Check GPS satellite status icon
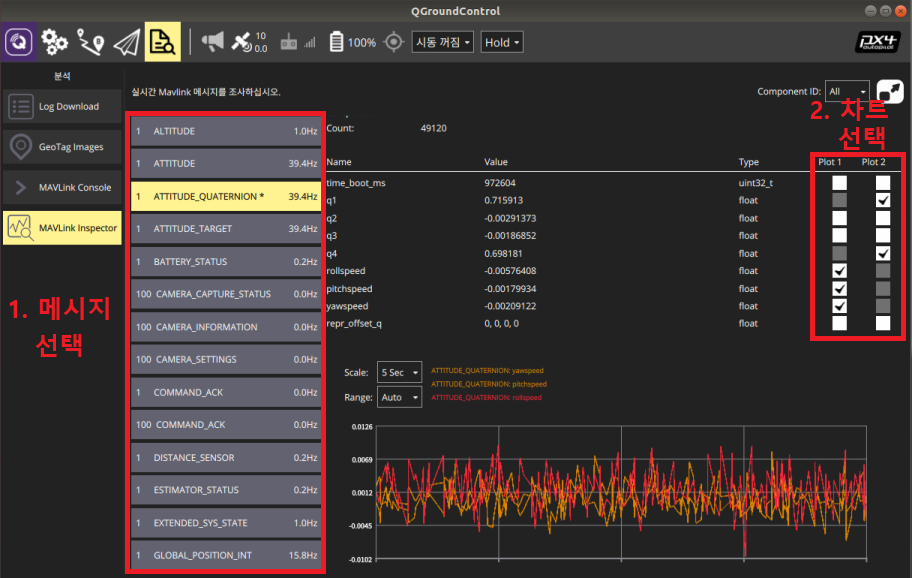Viewport: 912px width, 578px height. click(241, 42)
